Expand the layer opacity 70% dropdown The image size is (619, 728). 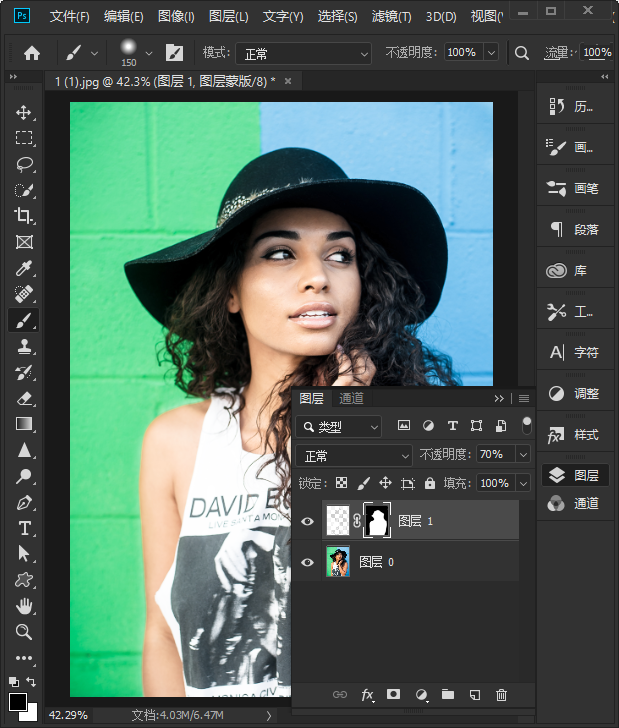pyautogui.click(x=522, y=455)
